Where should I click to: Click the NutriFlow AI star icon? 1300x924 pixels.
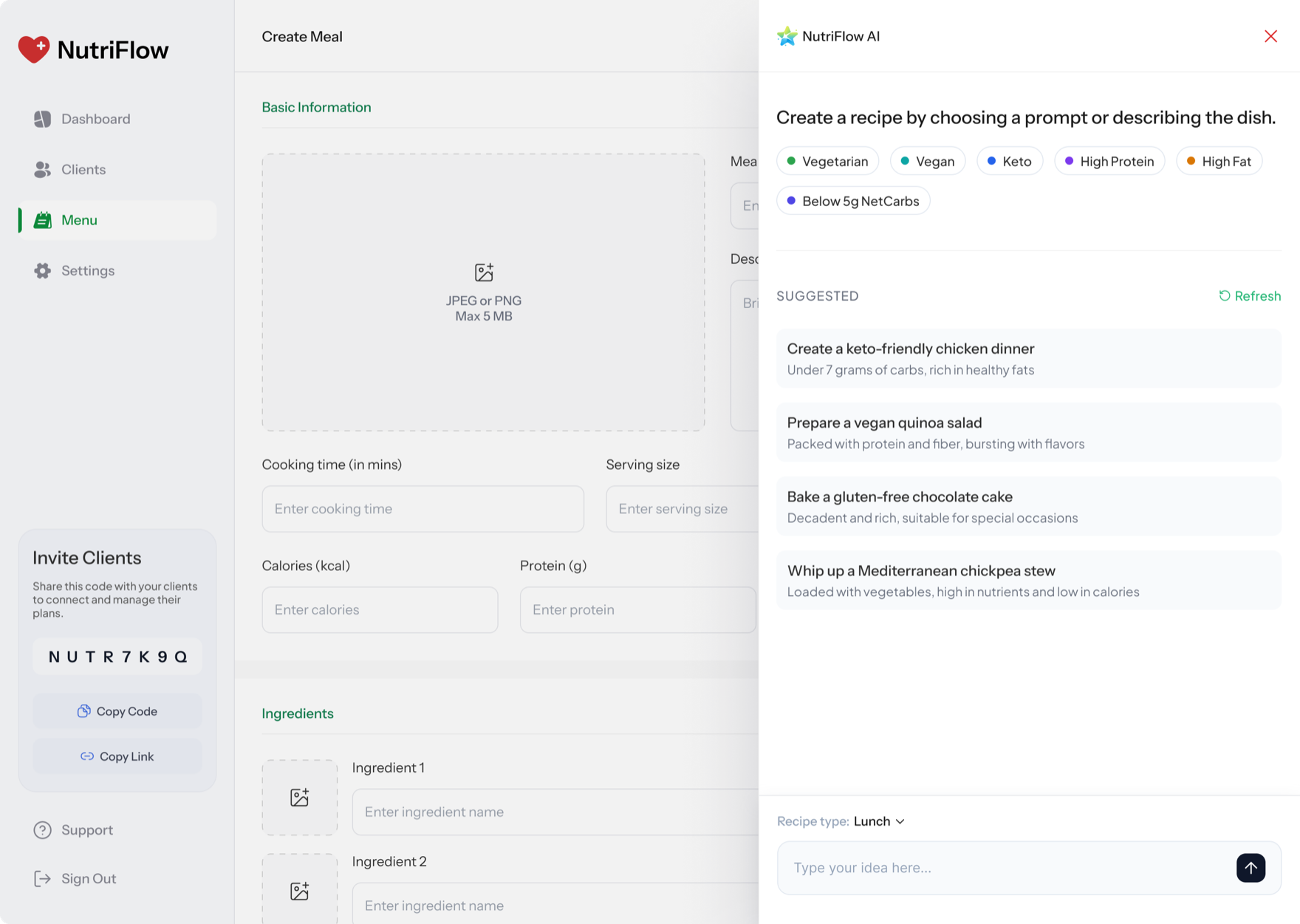(x=787, y=36)
